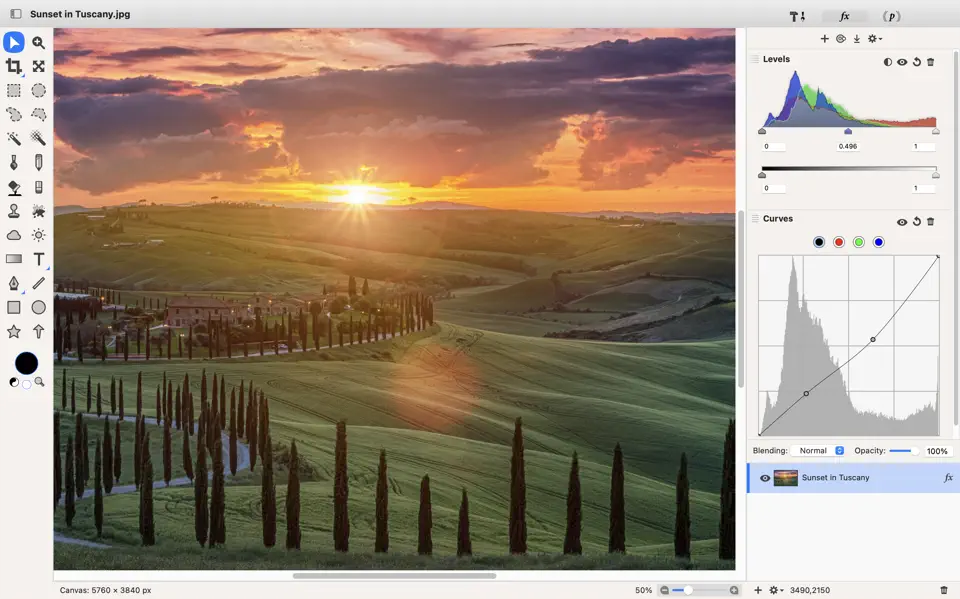
Task: Click the Levels midtone 0.496 value field
Action: 848,146
